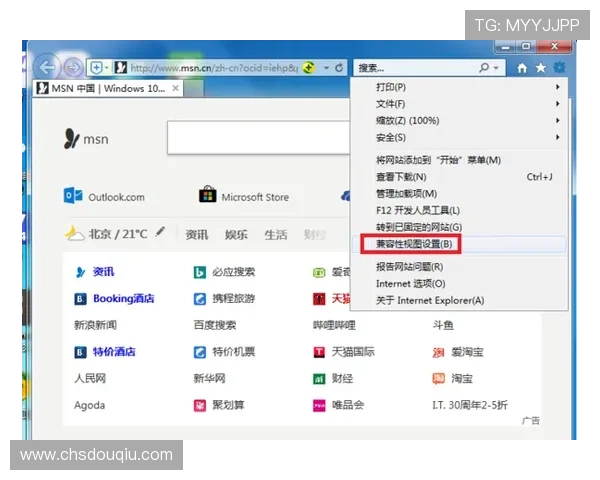Expand the 安全(S) submenu arrow
The image size is (600, 480).
tap(558, 137)
